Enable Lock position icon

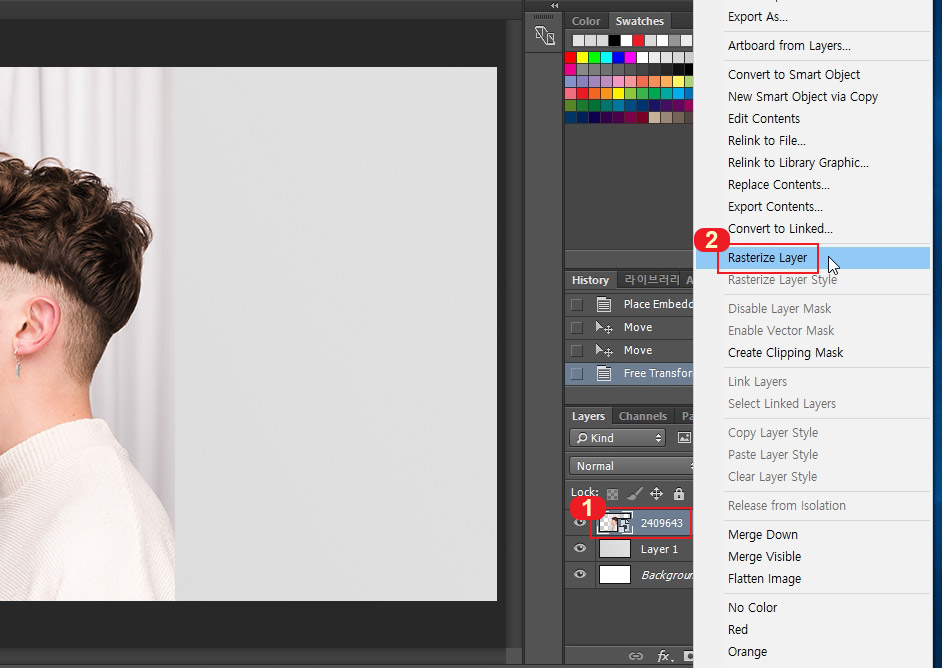(656, 494)
